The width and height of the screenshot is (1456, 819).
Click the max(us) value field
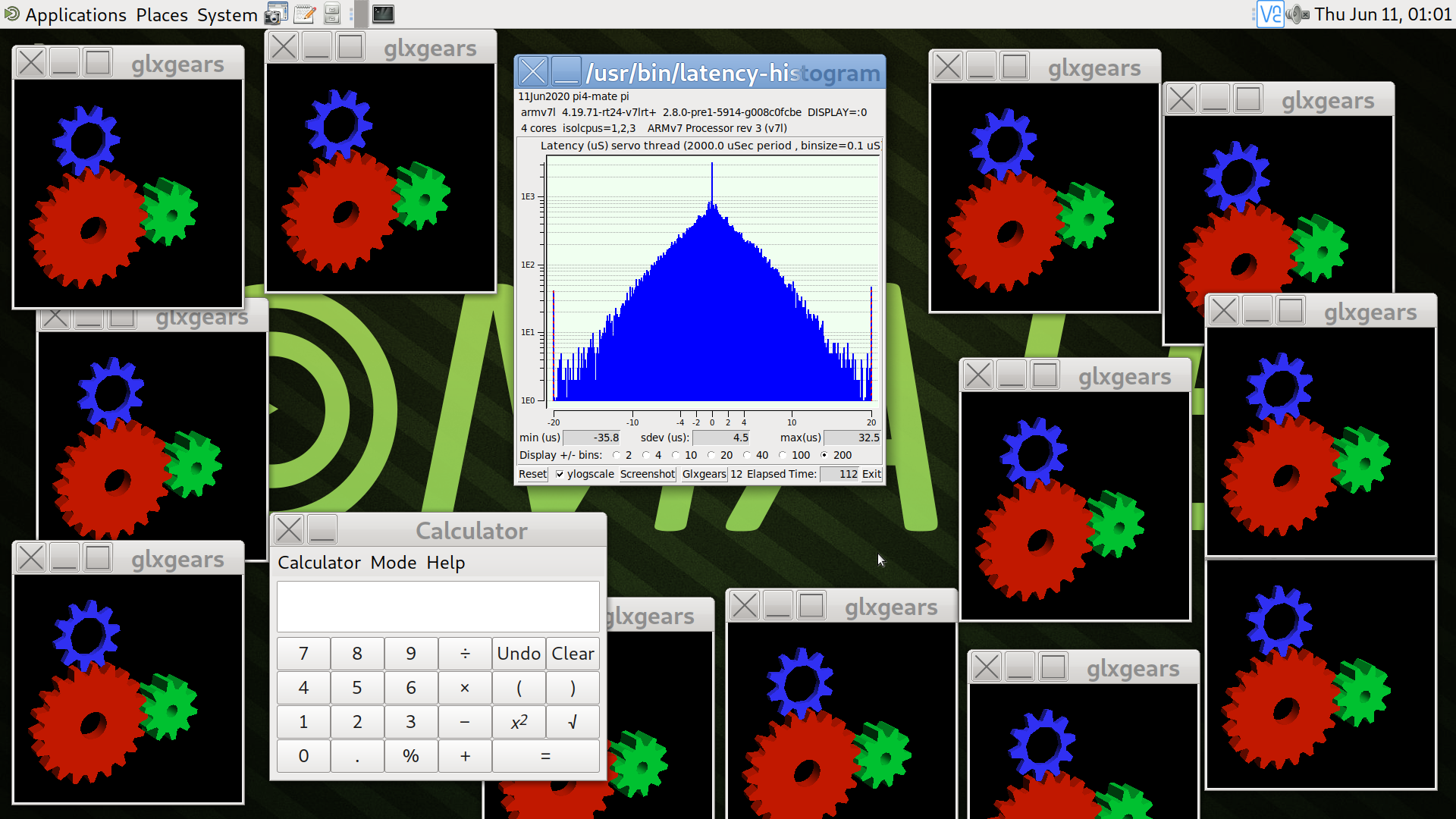tap(853, 438)
